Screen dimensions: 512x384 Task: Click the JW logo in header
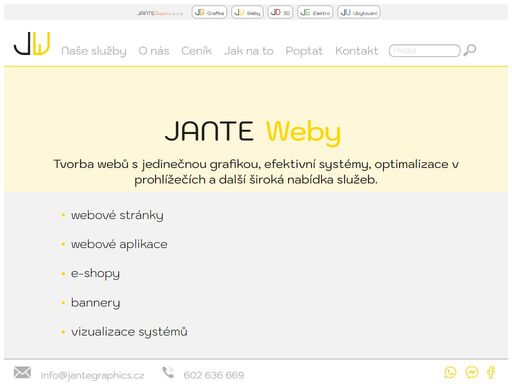[x=32, y=44]
